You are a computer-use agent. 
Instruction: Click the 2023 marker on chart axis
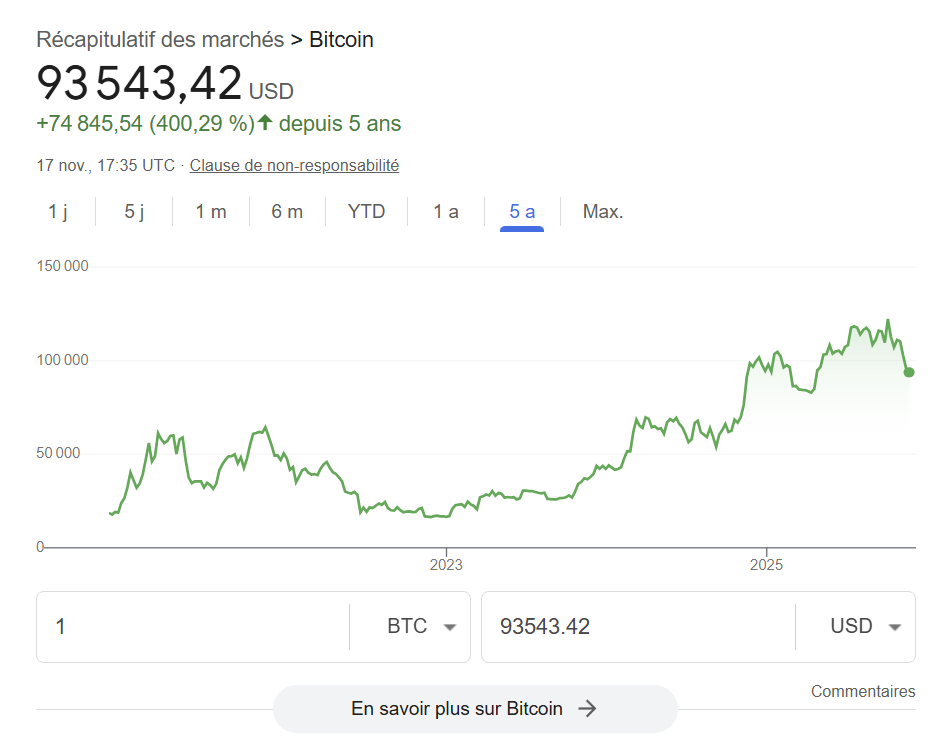click(x=446, y=565)
